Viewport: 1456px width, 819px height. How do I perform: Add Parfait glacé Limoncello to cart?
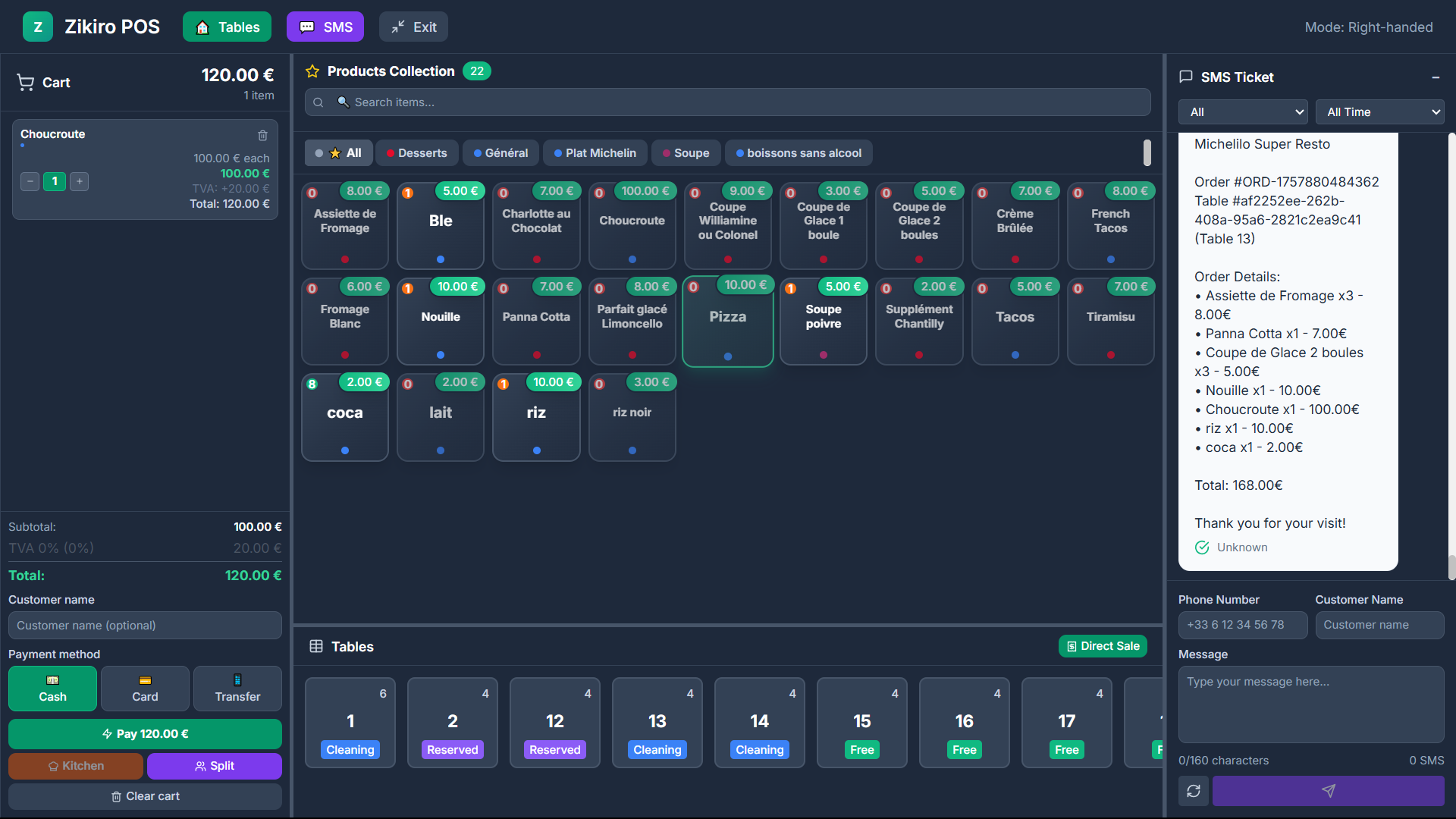pos(632,322)
